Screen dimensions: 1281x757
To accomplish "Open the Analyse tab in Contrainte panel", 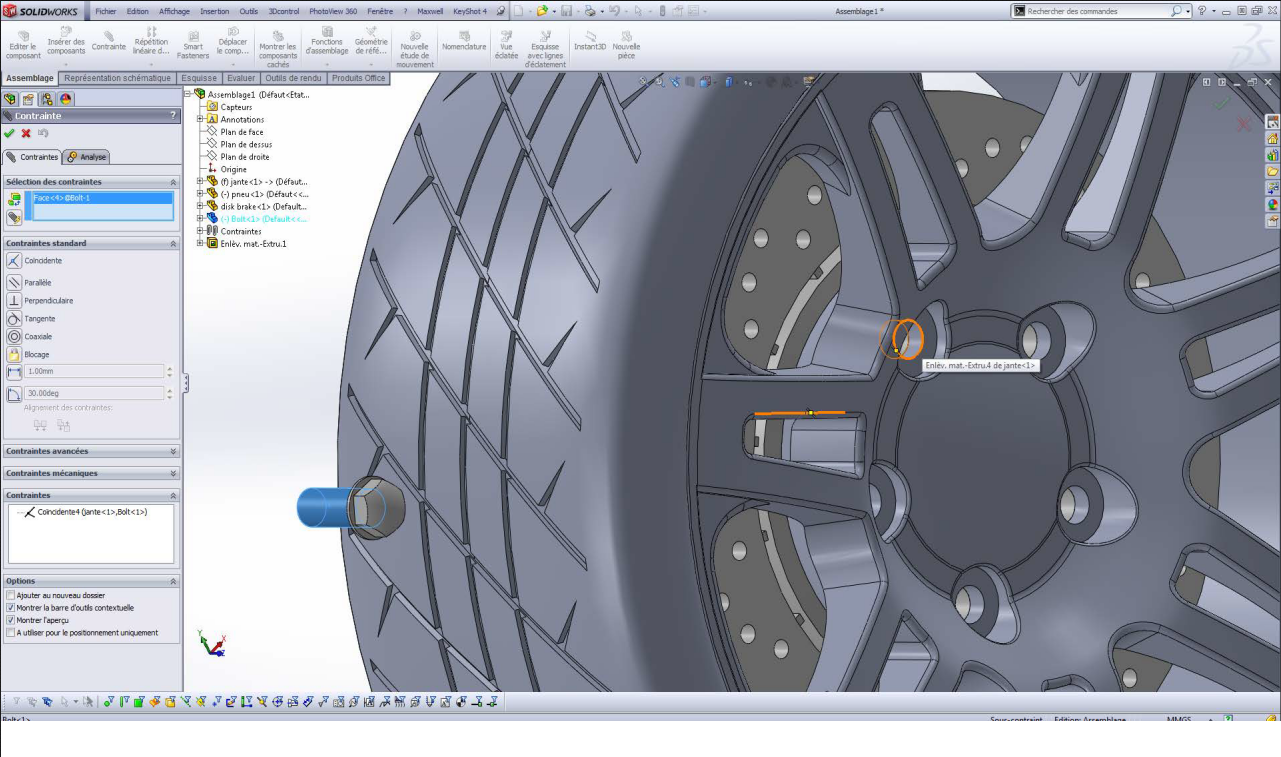I will [88, 157].
